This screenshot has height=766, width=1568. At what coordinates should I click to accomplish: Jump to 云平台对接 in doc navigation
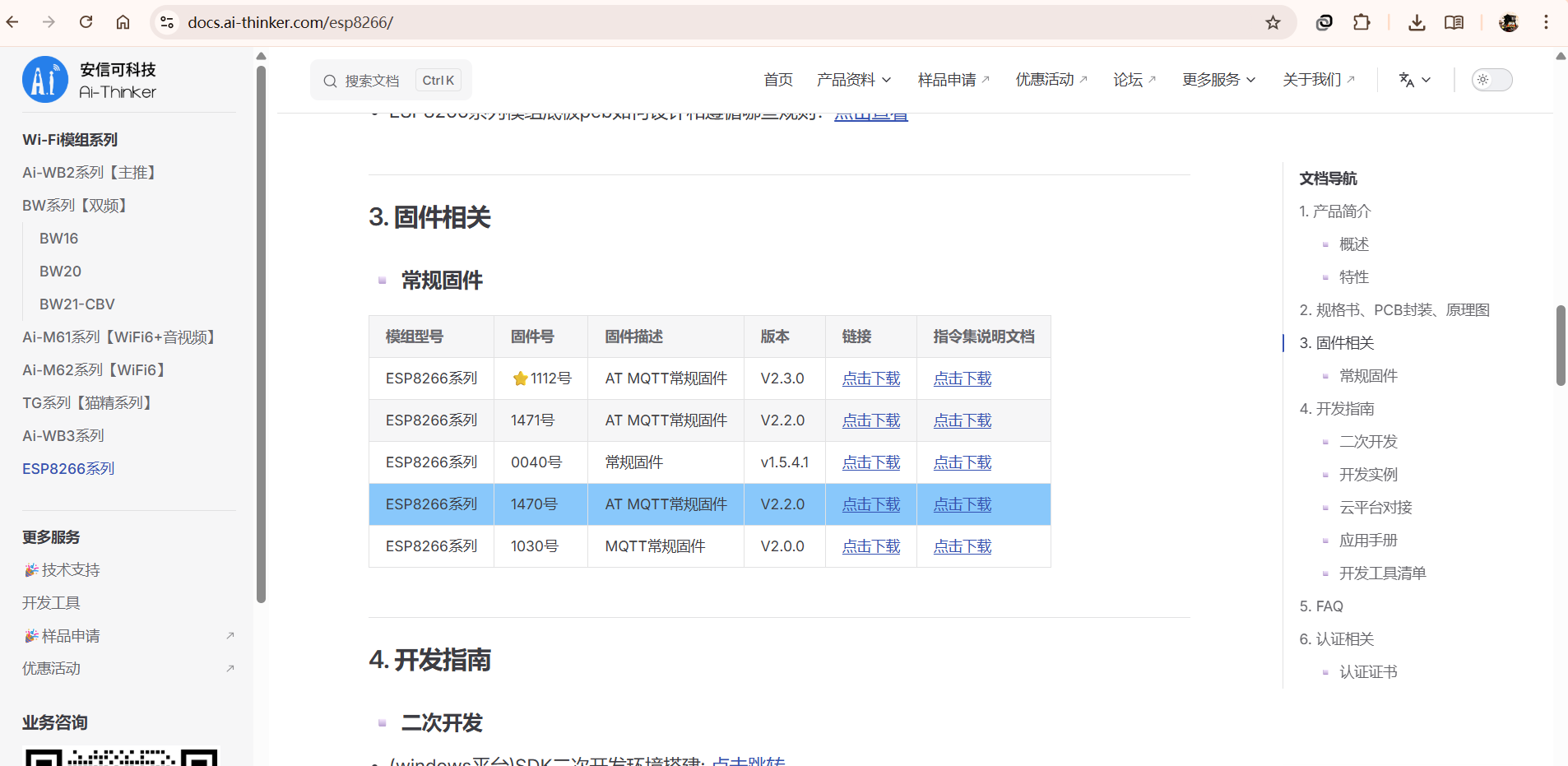1375,508
